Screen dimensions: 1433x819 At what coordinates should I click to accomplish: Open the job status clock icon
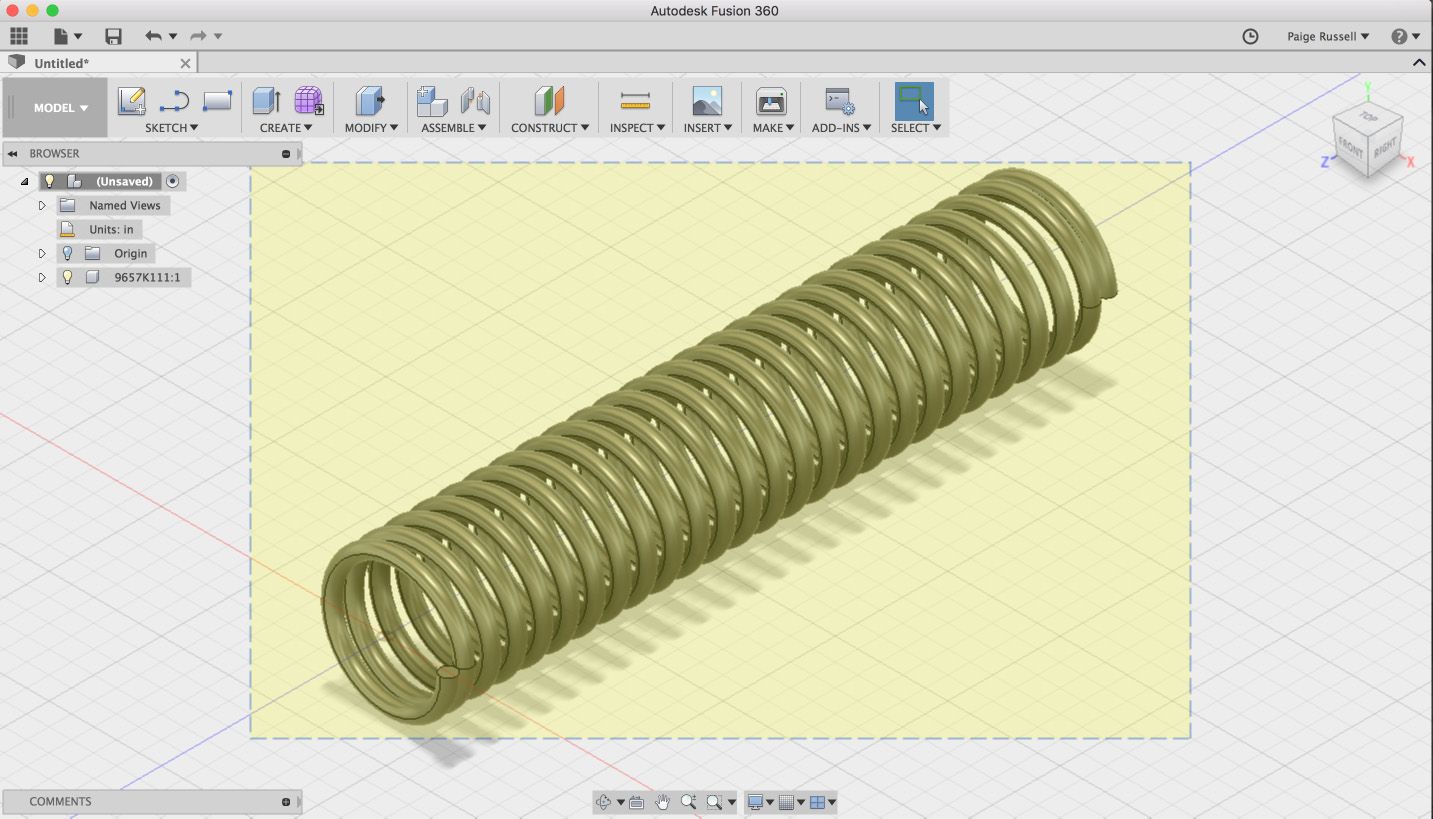[x=1250, y=36]
